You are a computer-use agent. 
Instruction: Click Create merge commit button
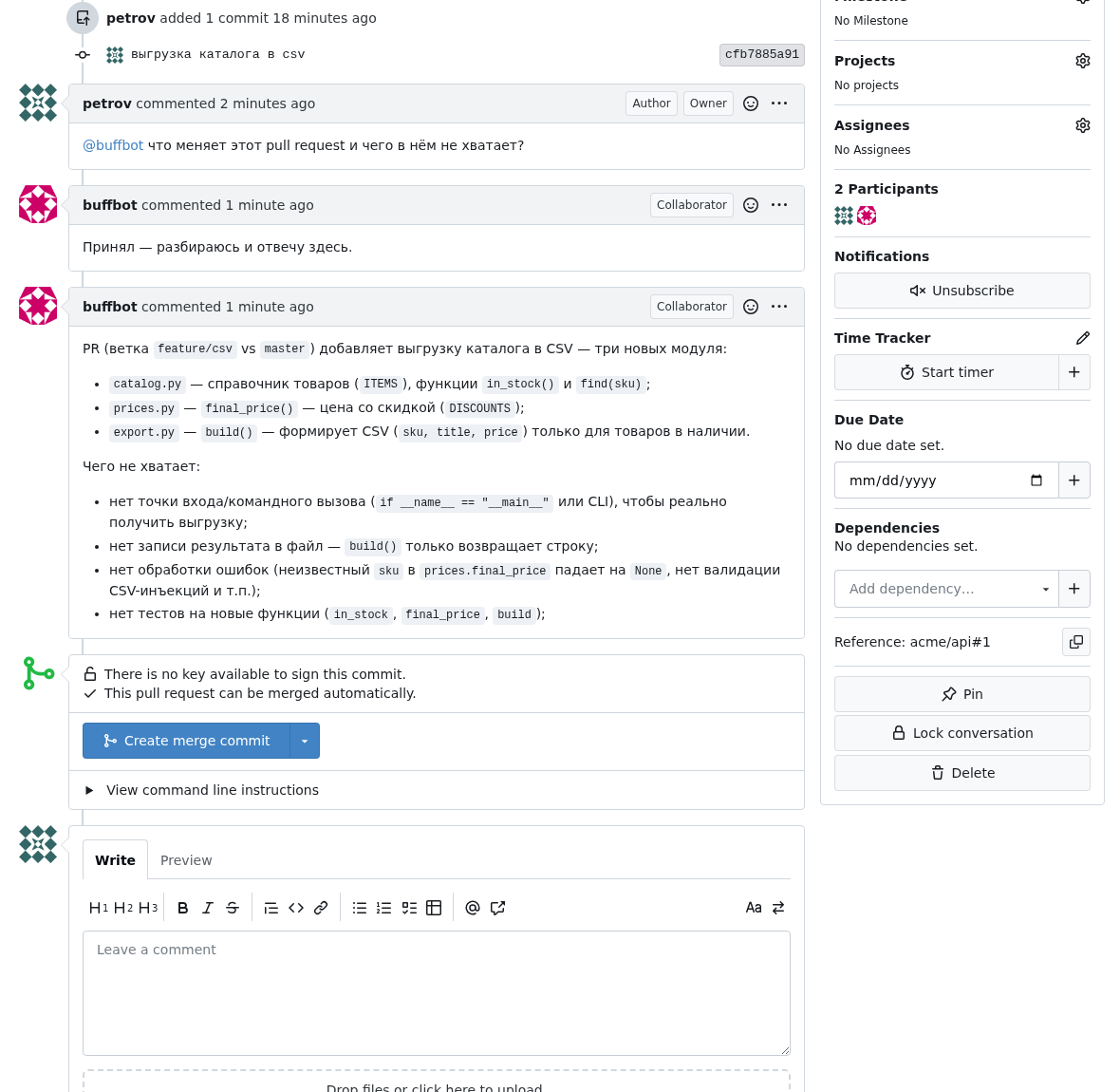point(186,741)
